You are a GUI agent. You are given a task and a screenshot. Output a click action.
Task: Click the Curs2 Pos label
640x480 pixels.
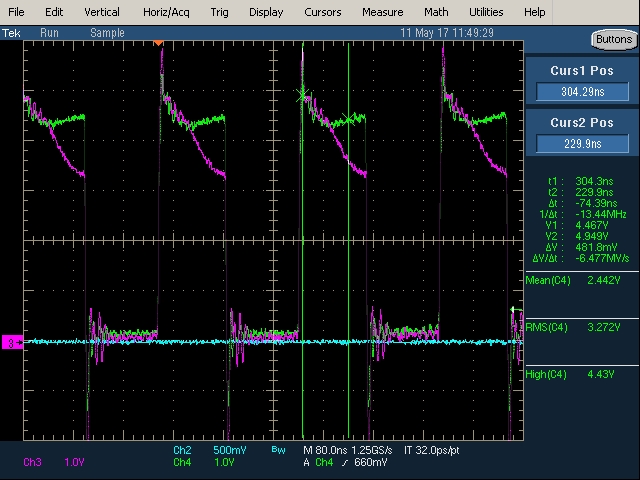tap(582, 122)
